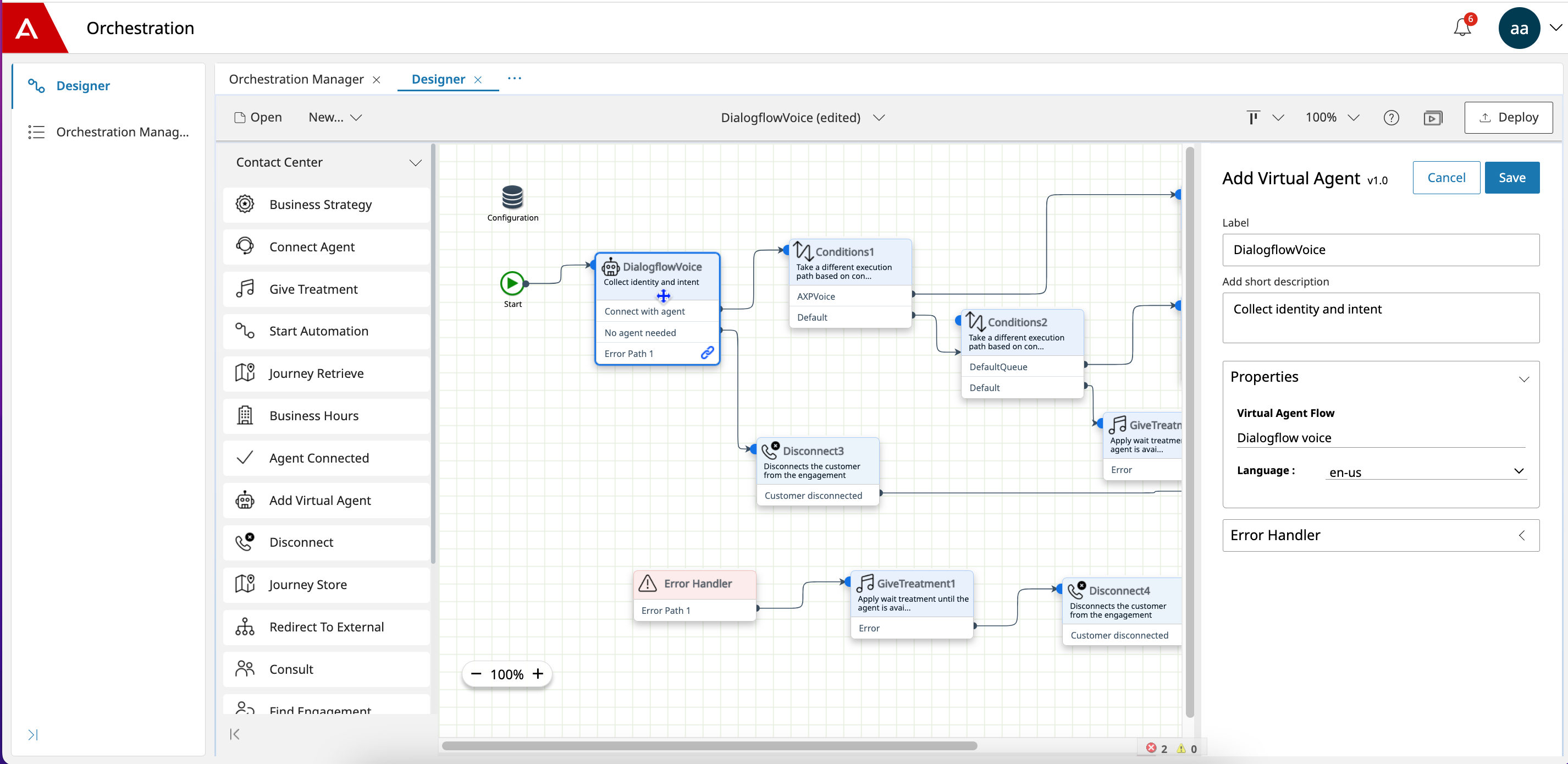Click the Cancel button
1568x764 pixels.
pyautogui.click(x=1445, y=178)
